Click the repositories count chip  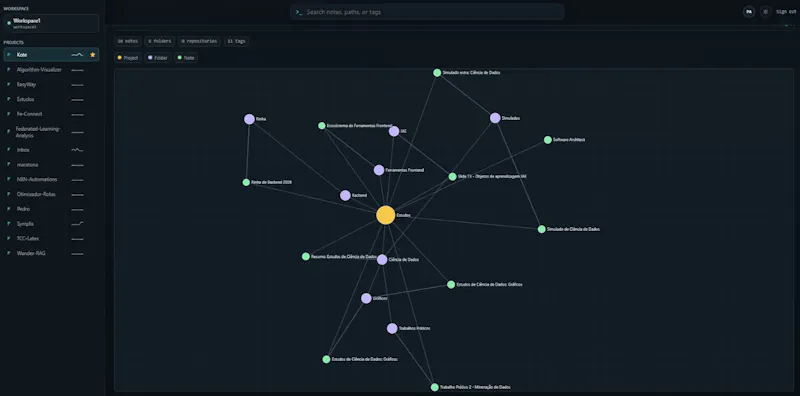[x=199, y=41]
